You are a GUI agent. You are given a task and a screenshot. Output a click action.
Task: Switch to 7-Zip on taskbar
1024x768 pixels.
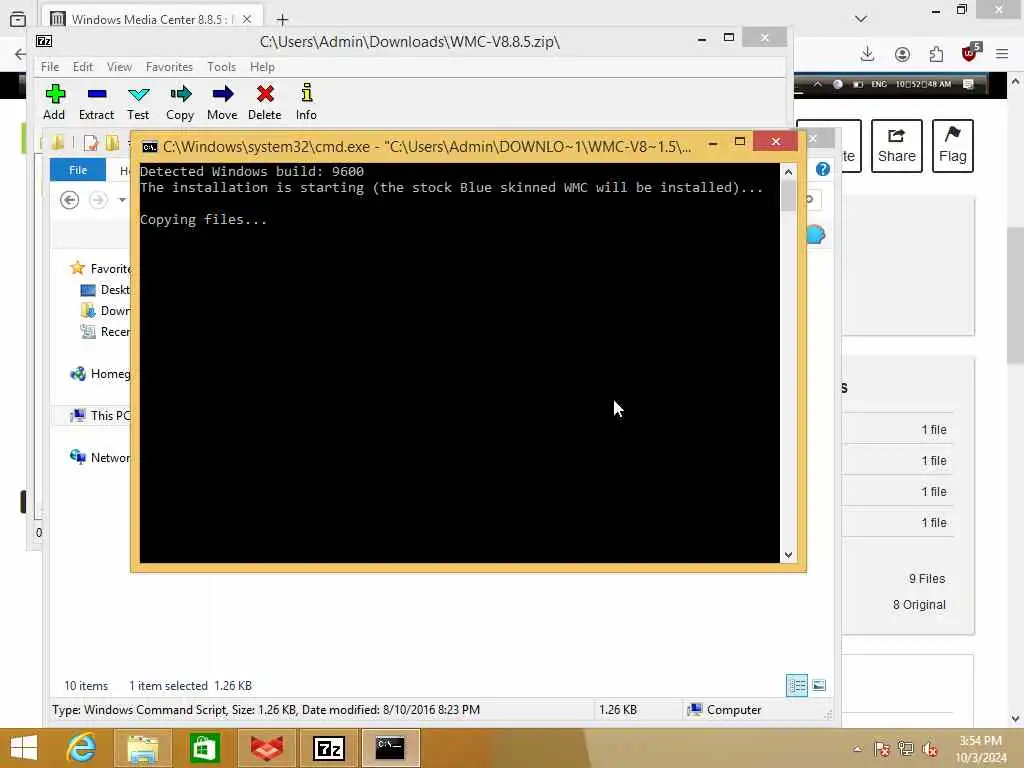(328, 748)
